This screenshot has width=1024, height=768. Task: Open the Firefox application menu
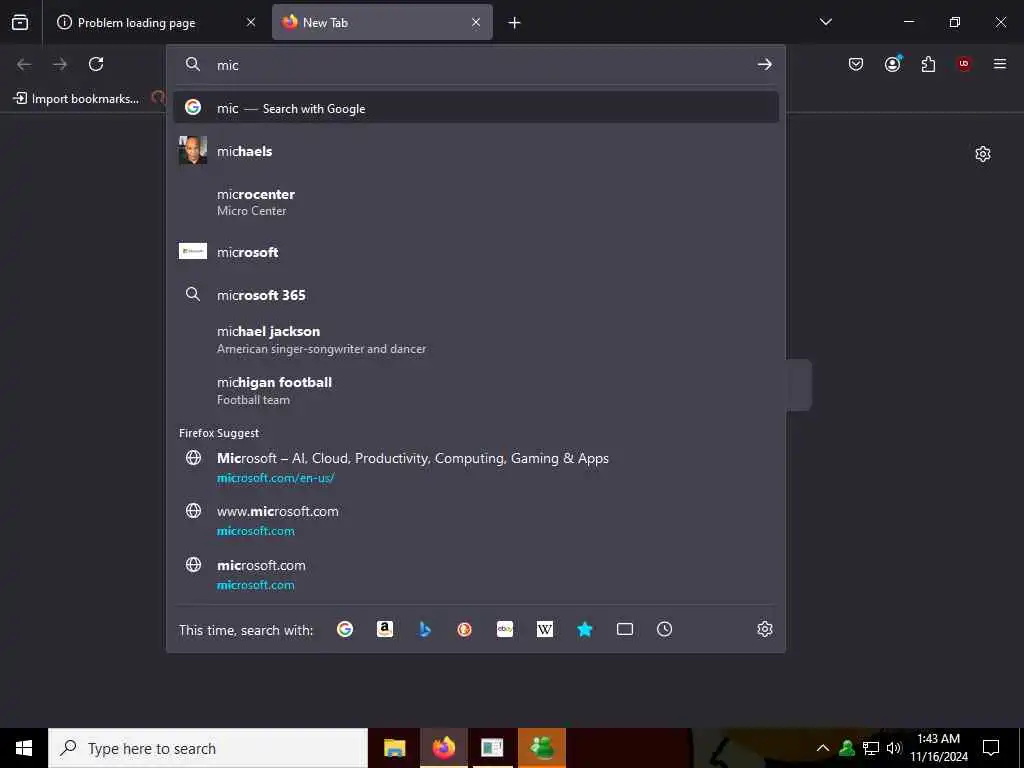(x=1000, y=64)
